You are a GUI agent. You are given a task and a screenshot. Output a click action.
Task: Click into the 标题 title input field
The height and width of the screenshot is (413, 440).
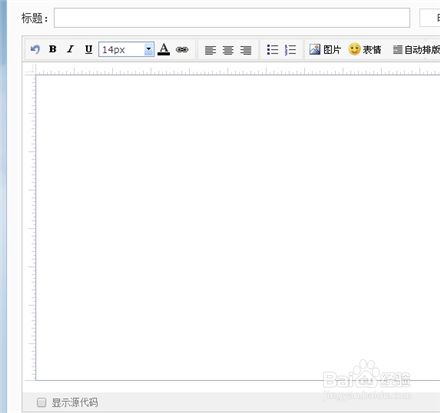232,18
